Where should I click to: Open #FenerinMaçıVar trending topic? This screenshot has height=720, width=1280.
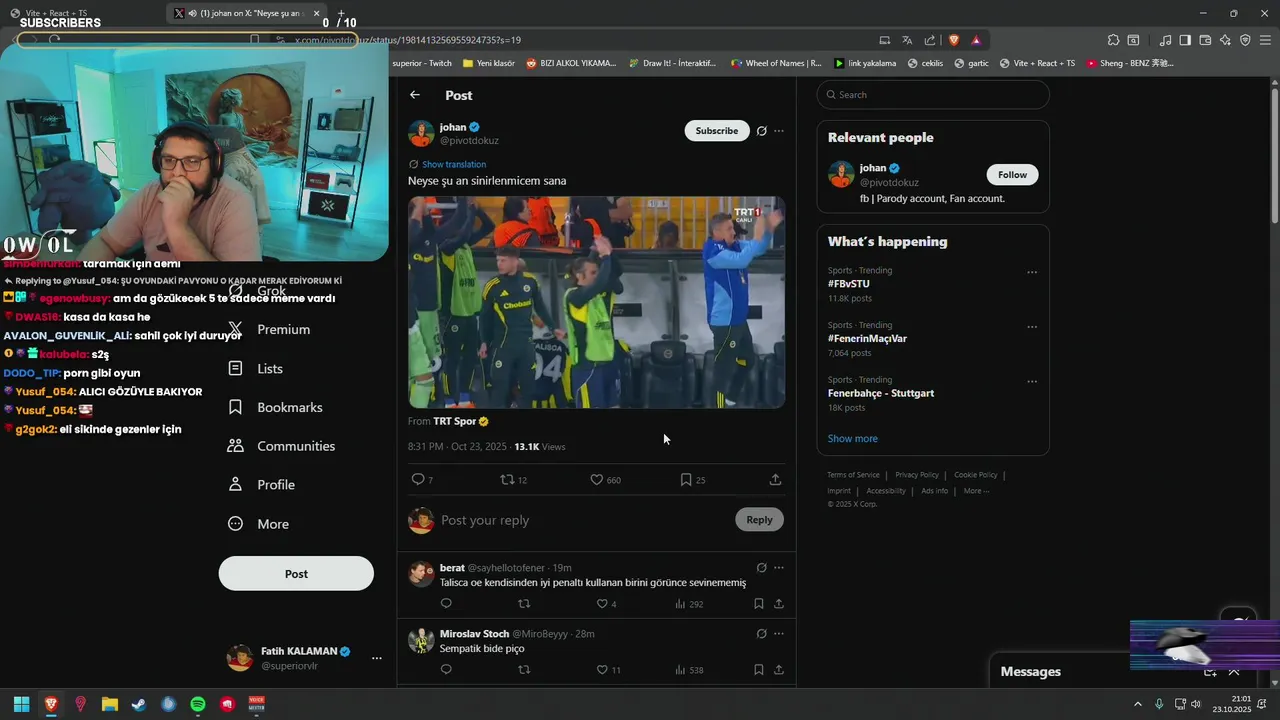867,339
